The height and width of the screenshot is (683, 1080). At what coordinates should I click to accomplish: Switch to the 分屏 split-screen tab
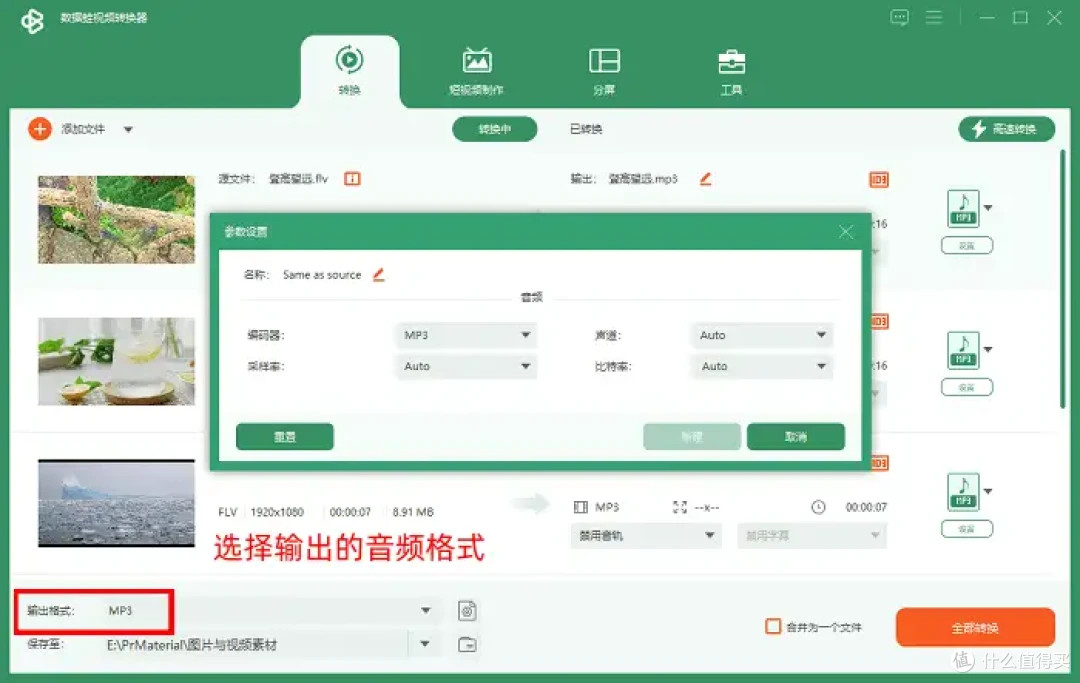pyautogui.click(x=604, y=72)
